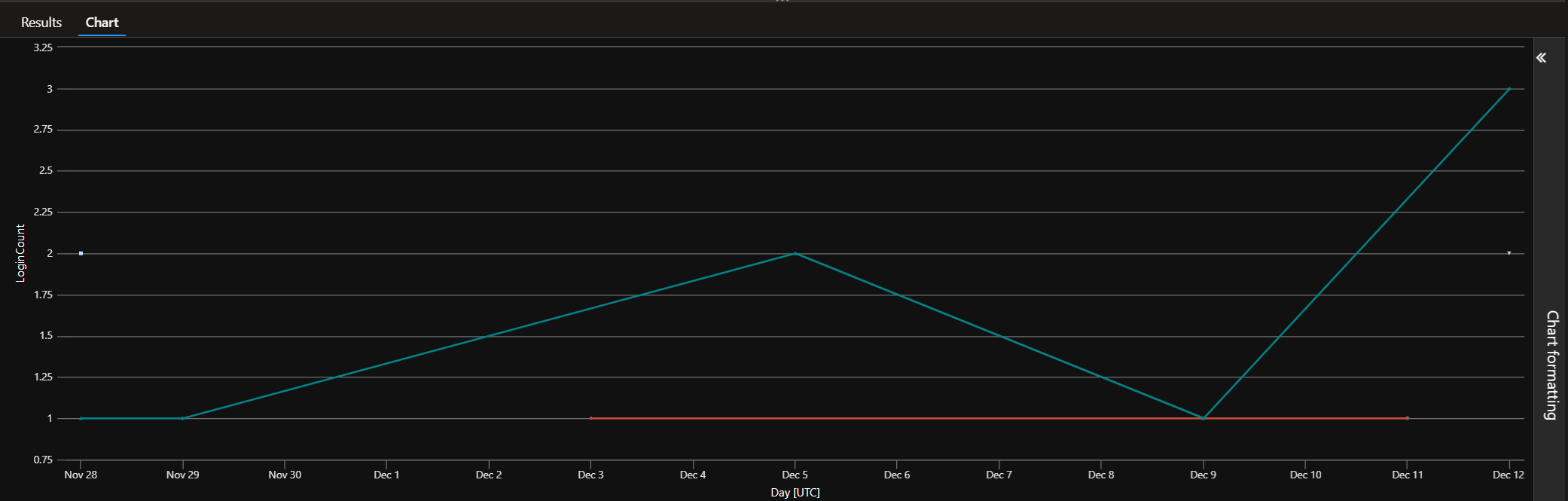Image resolution: width=1568 pixels, height=501 pixels.
Task: Select teal line's highest point at Dec 12
Action: click(1509, 89)
